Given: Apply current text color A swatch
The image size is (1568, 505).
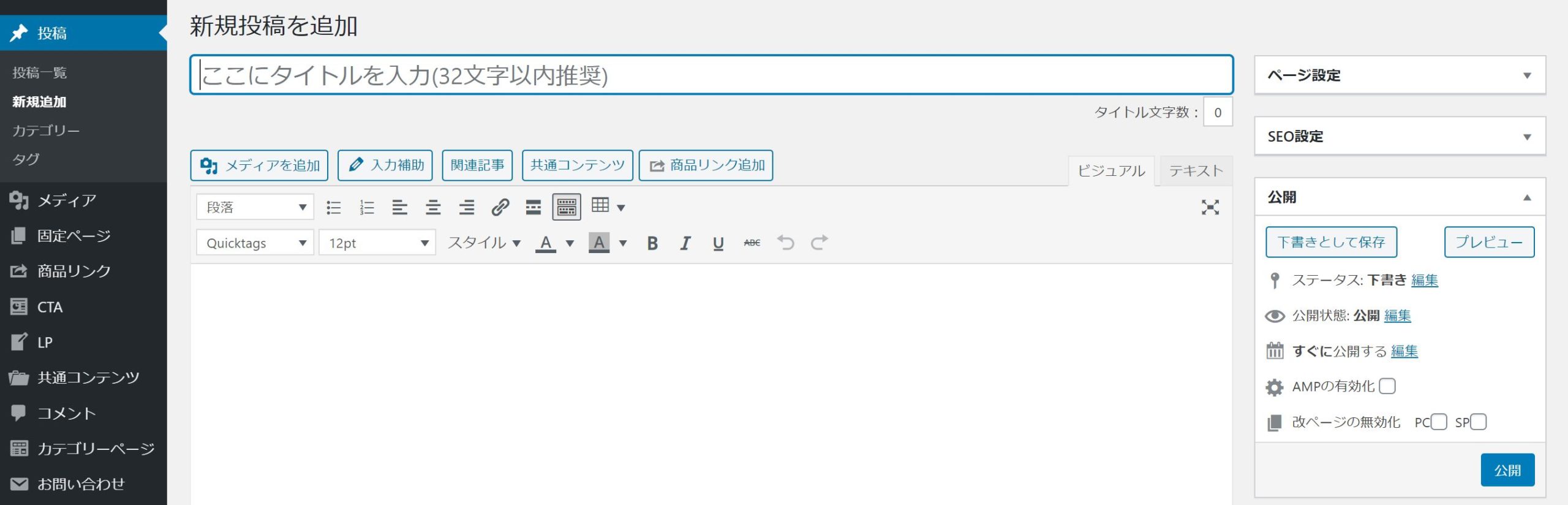Looking at the screenshot, I should (546, 243).
